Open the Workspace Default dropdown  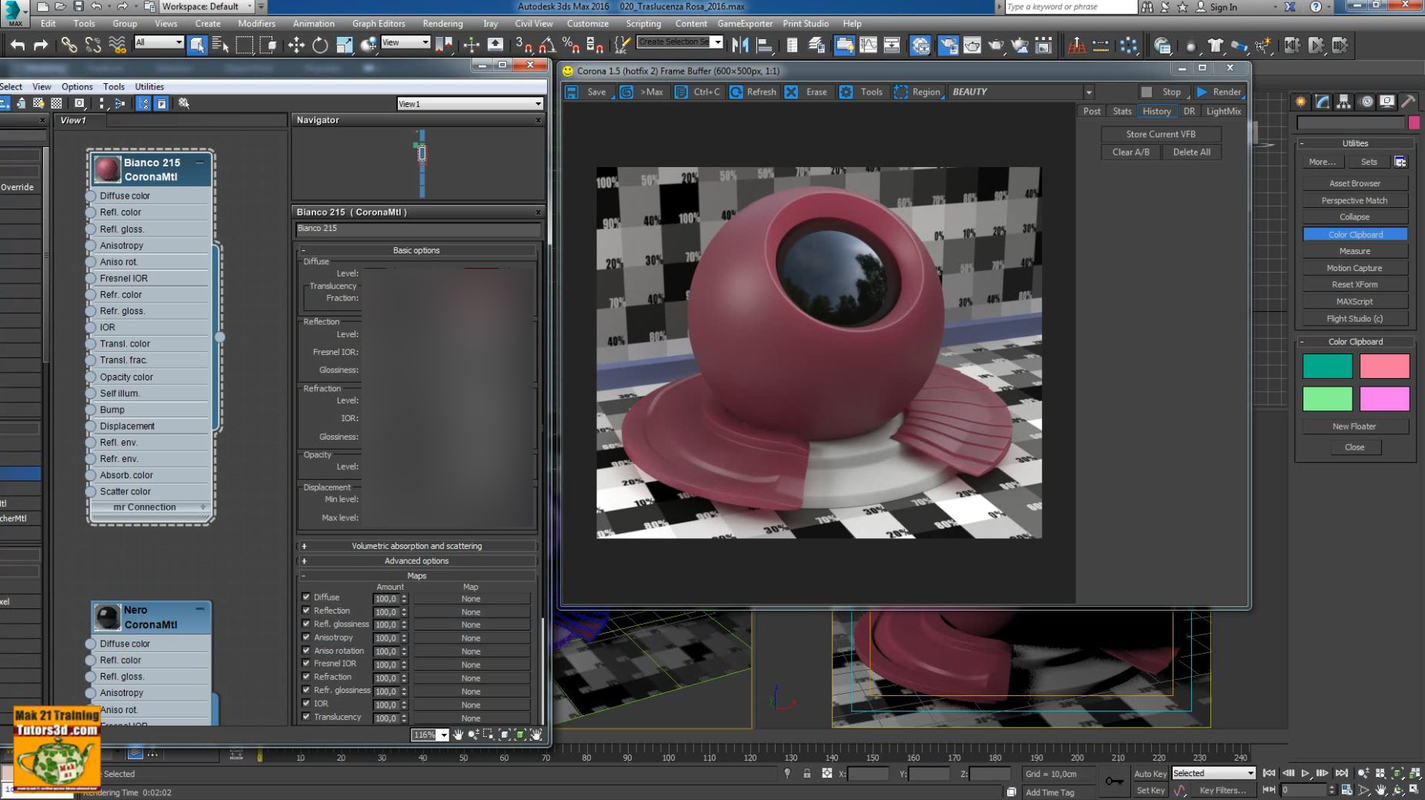(207, 7)
